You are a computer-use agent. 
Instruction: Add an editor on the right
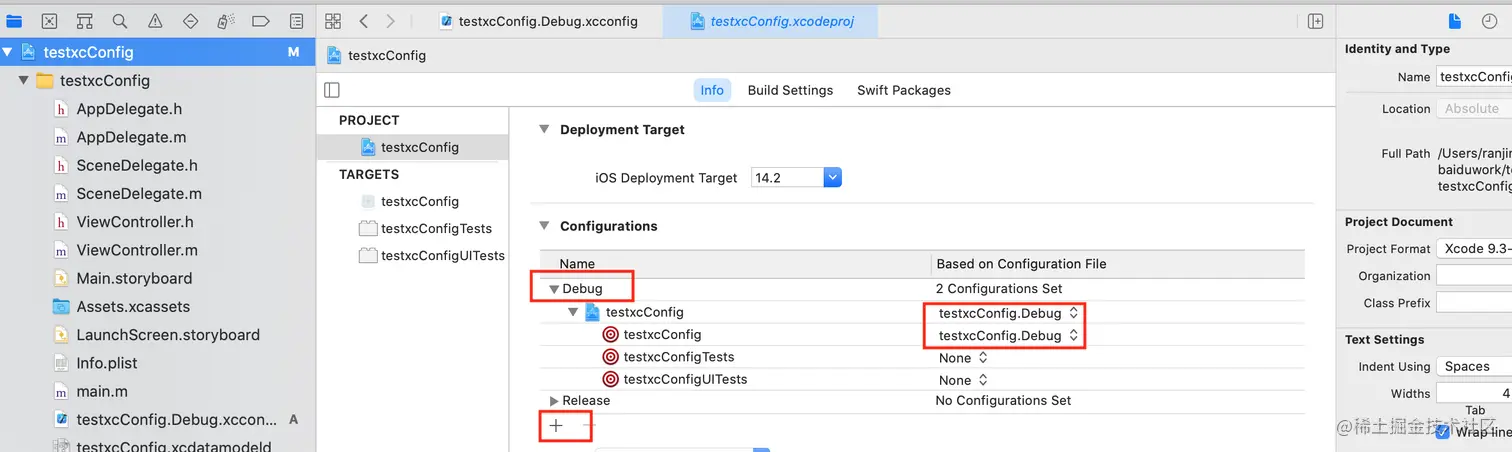[1315, 21]
